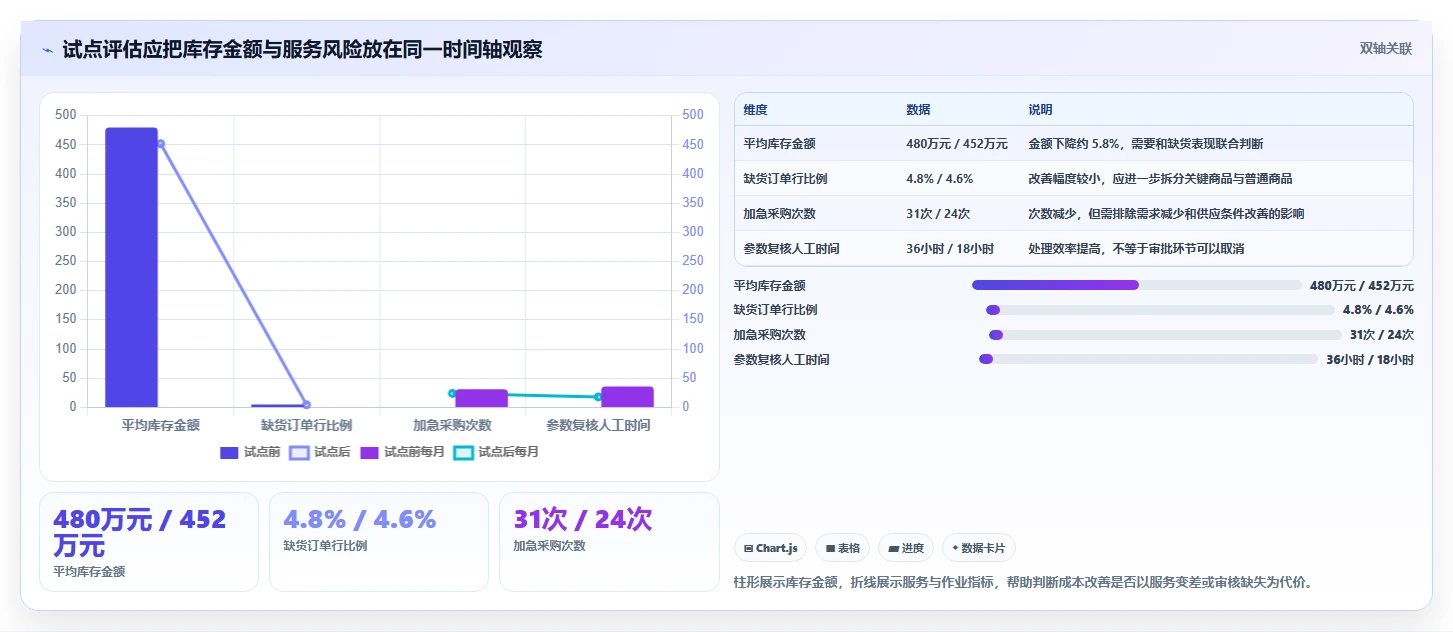Click the note starting 处理效率提高
The height and width of the screenshot is (632, 1453).
[1136, 249]
